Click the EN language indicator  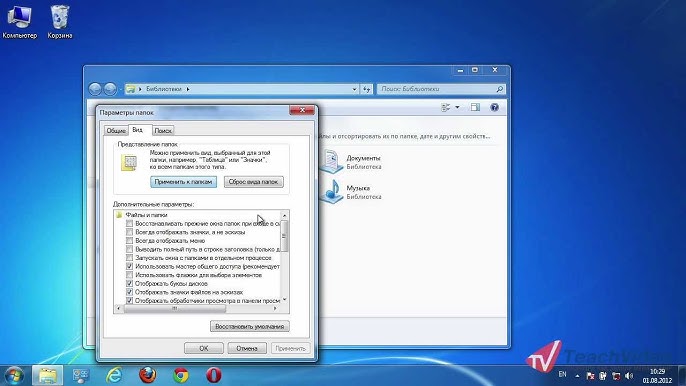563,375
